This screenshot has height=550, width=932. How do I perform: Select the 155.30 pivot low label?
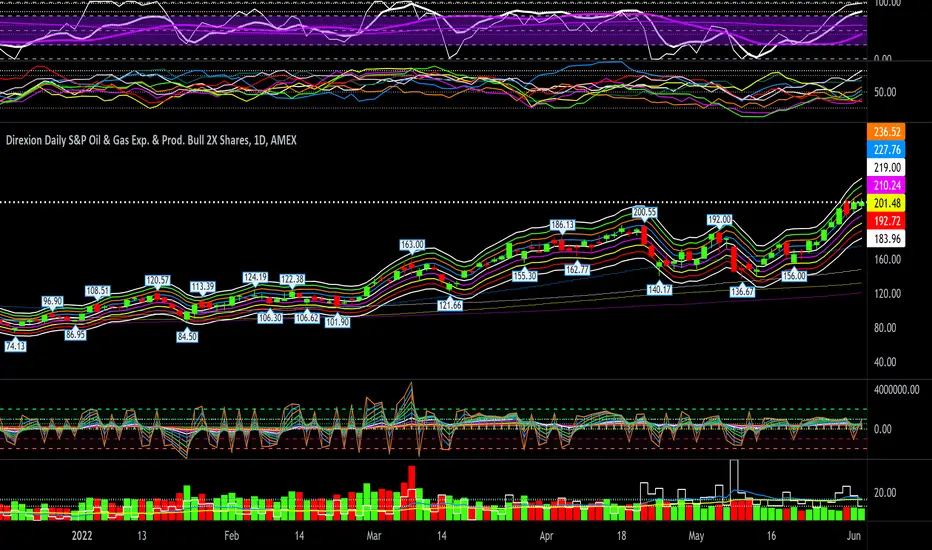pos(524,276)
